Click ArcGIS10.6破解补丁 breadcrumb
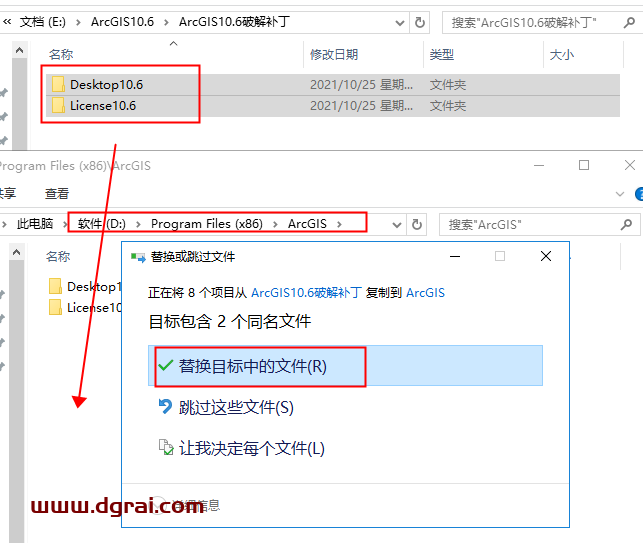 click(234, 22)
